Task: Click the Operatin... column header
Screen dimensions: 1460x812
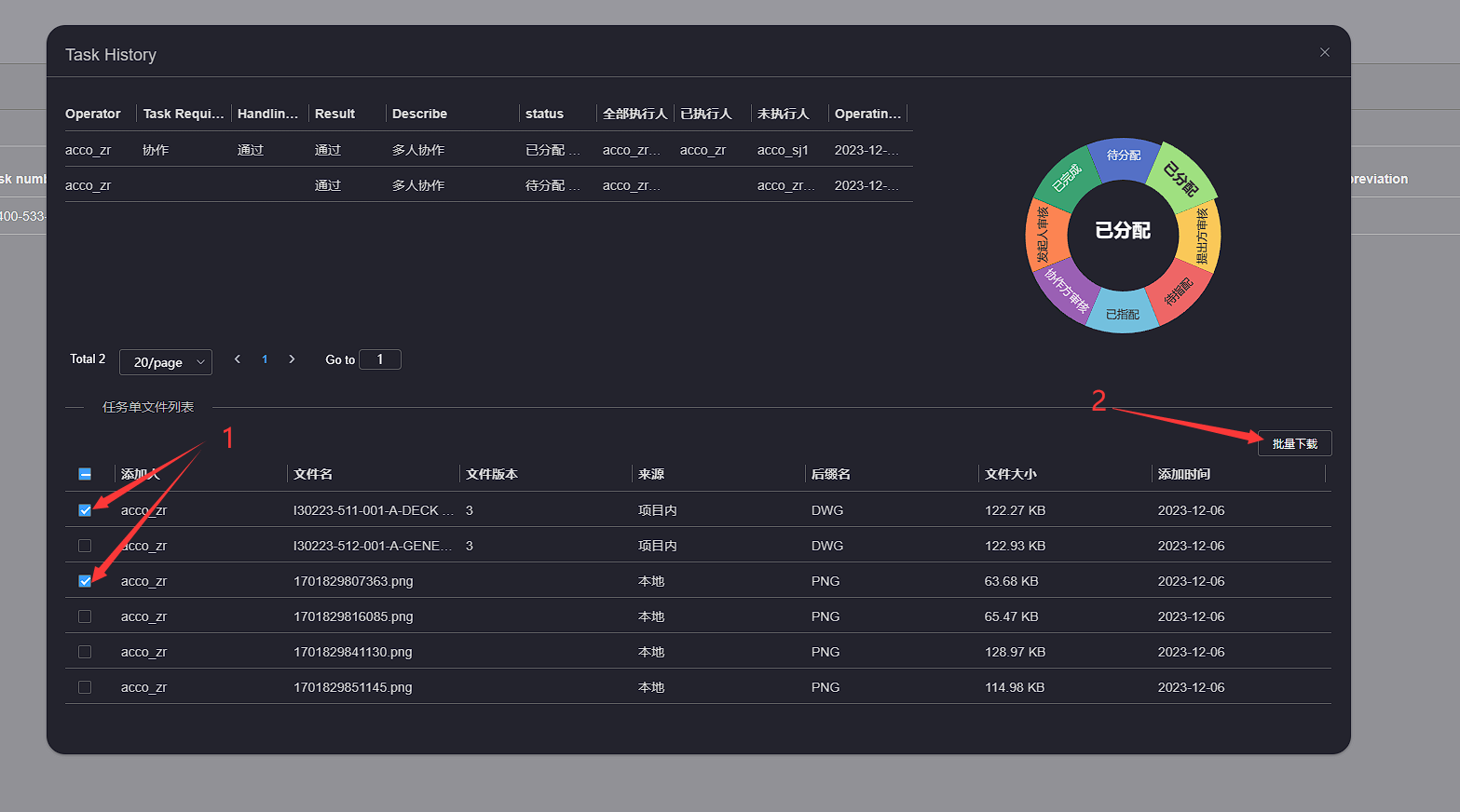Action: [867, 114]
